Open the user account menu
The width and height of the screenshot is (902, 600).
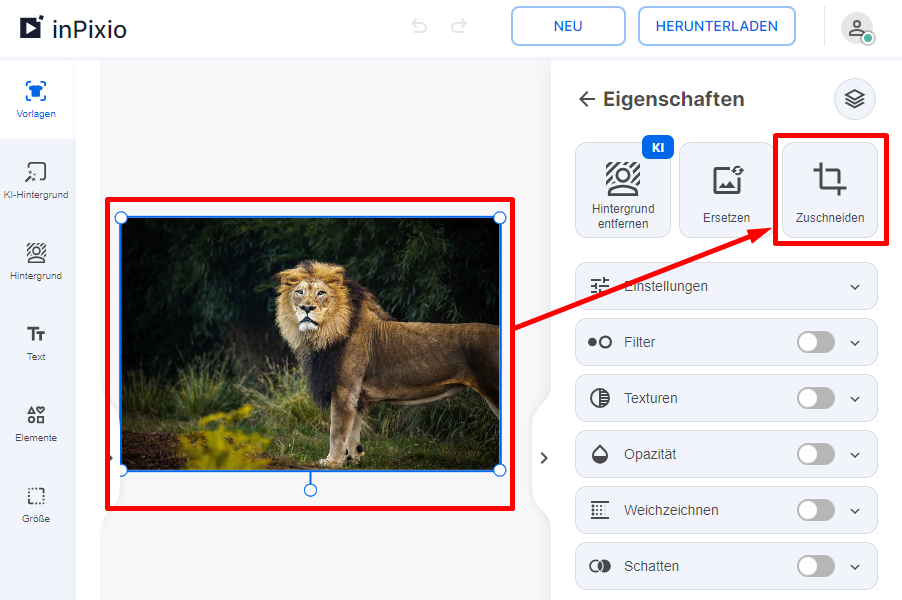pos(857,26)
